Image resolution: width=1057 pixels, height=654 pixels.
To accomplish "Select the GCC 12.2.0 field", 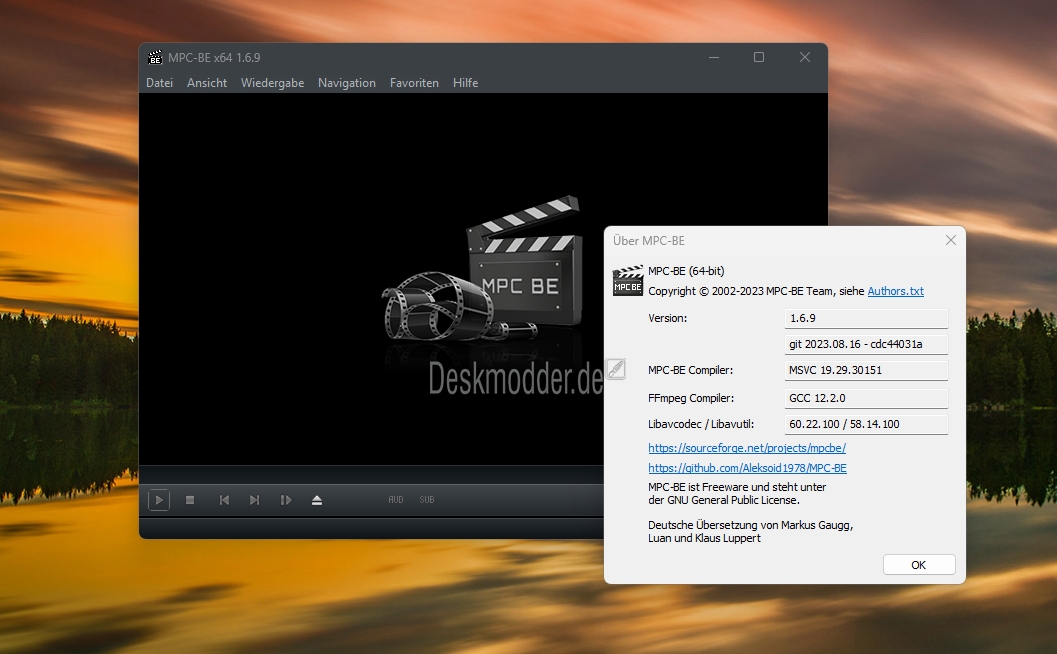I will (866, 398).
